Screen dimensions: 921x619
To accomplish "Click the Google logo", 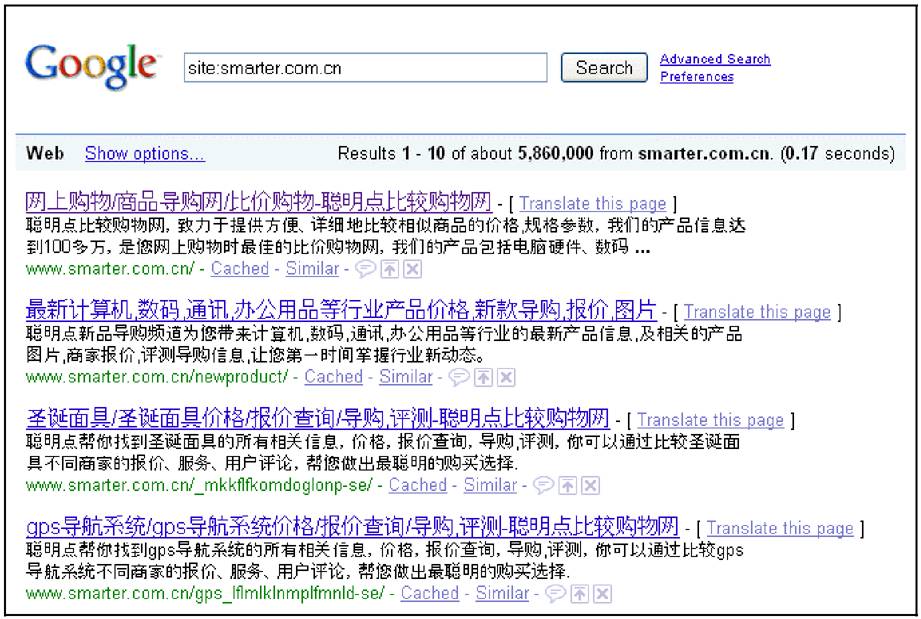I will tap(92, 66).
